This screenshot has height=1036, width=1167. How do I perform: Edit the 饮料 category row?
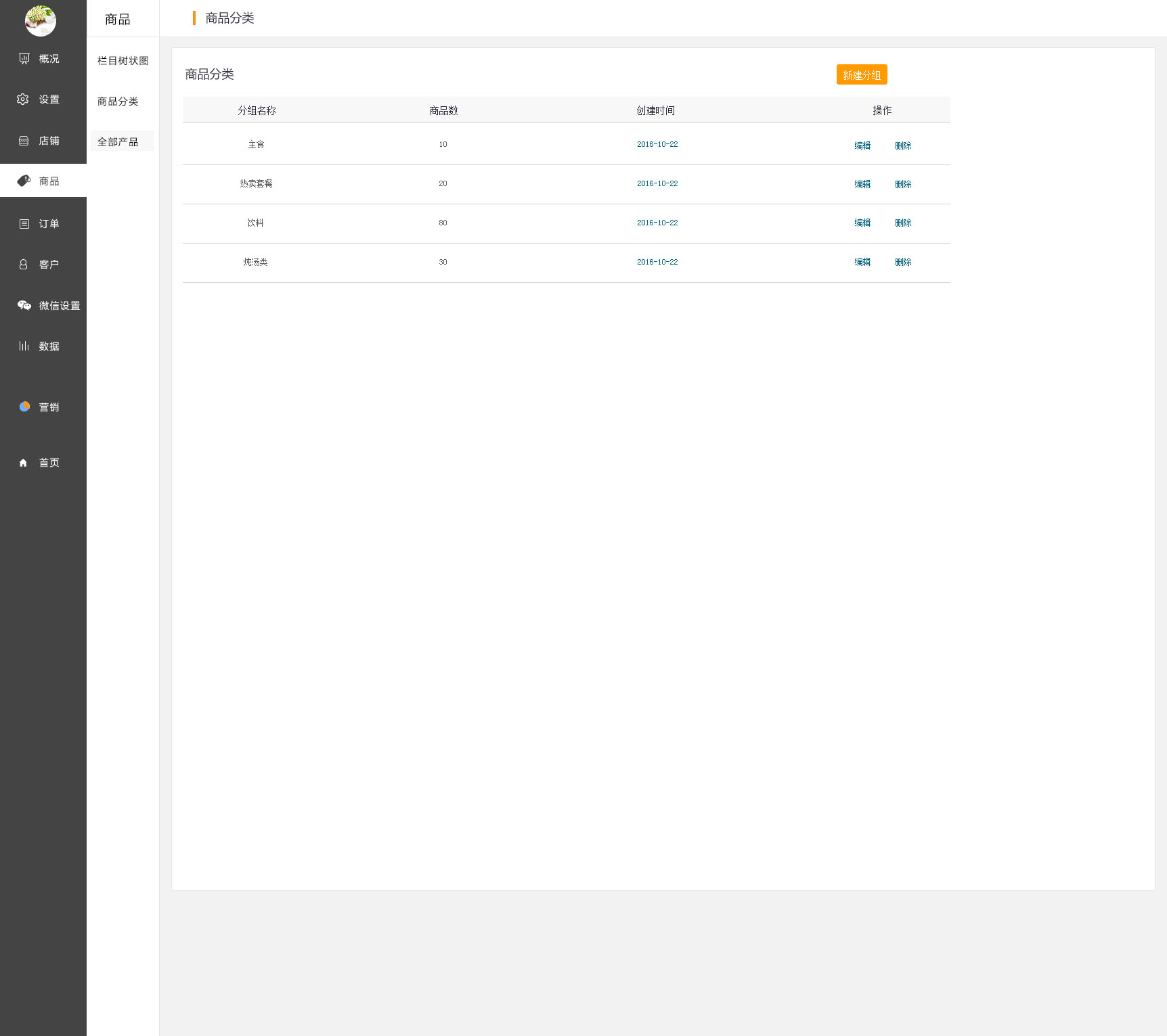tap(862, 223)
